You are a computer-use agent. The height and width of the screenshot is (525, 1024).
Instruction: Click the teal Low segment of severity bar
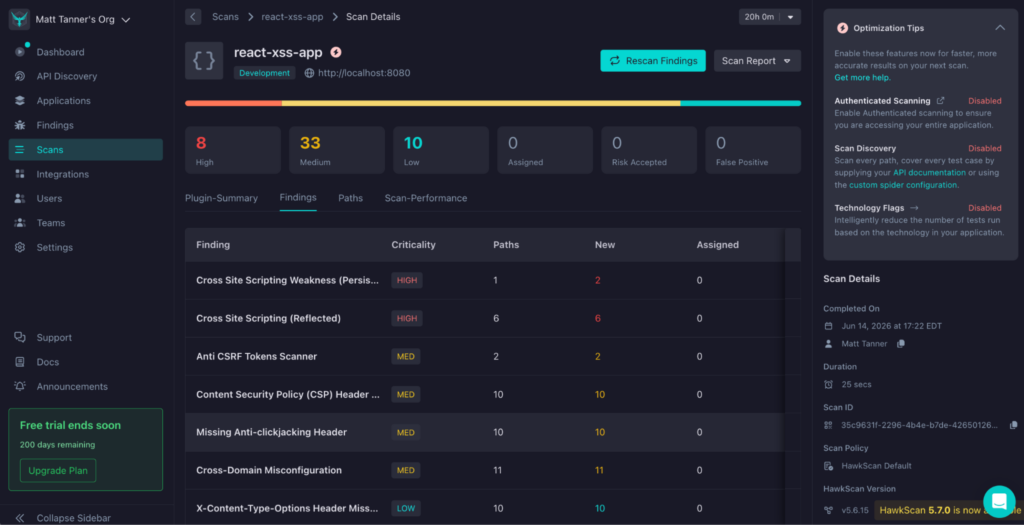[x=741, y=103]
